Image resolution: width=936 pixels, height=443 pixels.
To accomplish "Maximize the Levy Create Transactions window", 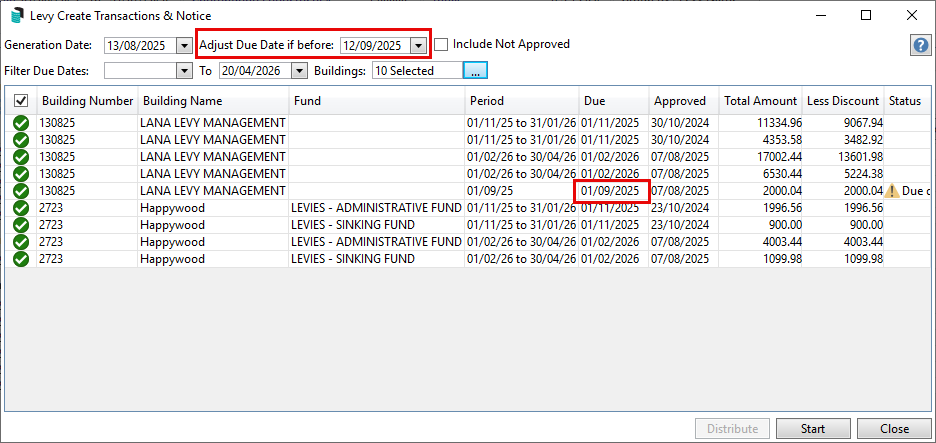I will coord(866,16).
